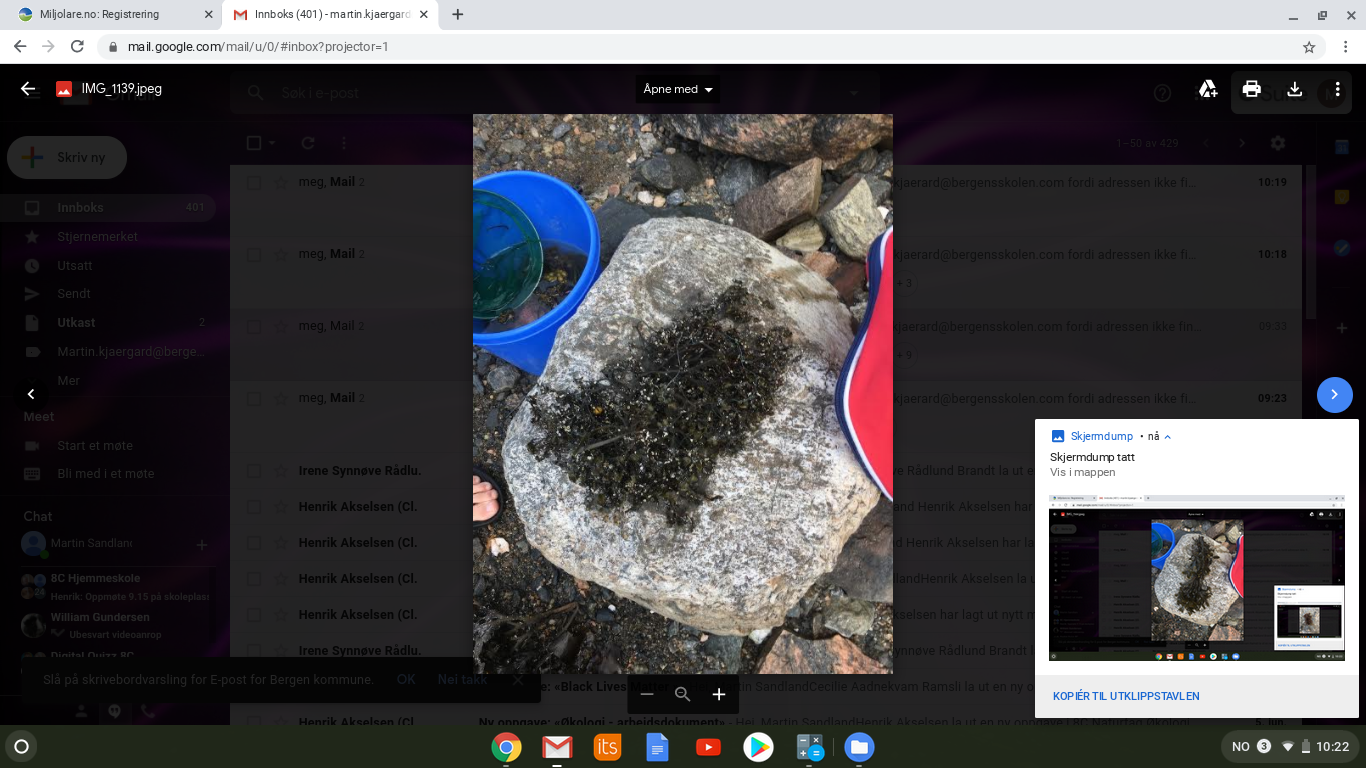
Task: Collapse the Skjermdump notification
Action: coord(1167,437)
